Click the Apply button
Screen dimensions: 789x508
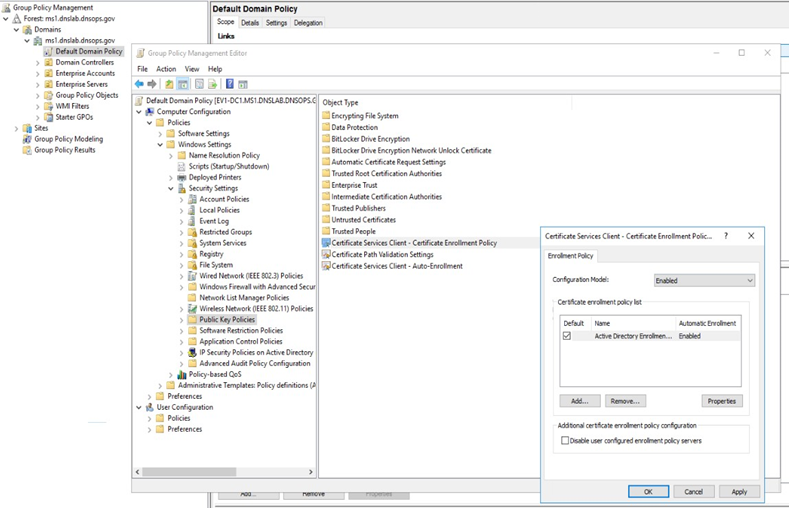[x=739, y=492]
